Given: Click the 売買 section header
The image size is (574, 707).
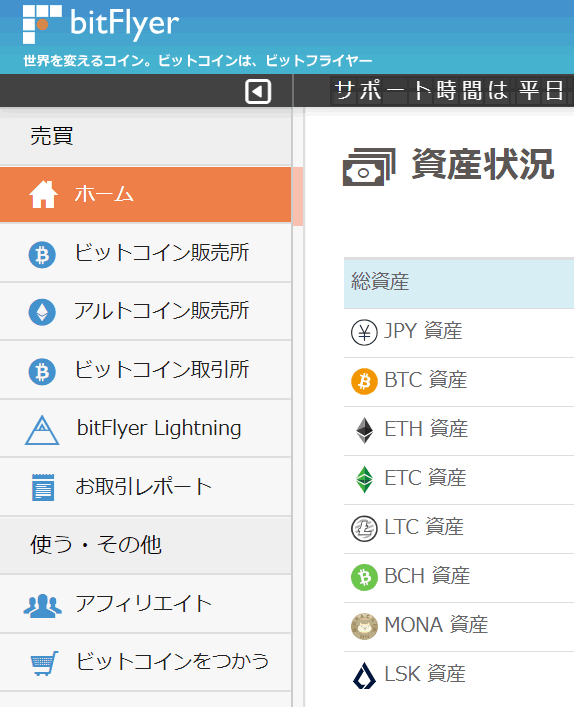Looking at the screenshot, I should click(51, 136).
